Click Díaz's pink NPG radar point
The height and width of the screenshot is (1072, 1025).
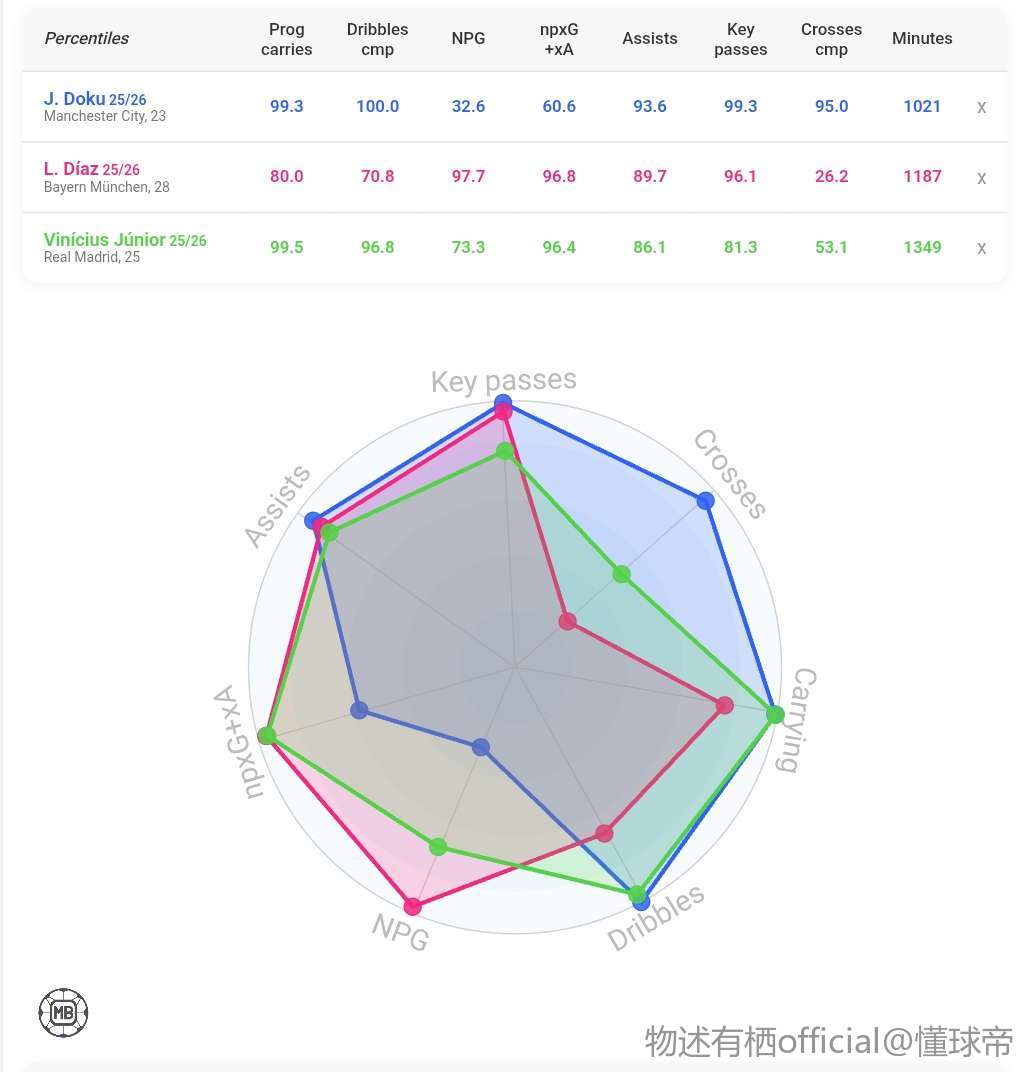pos(413,907)
